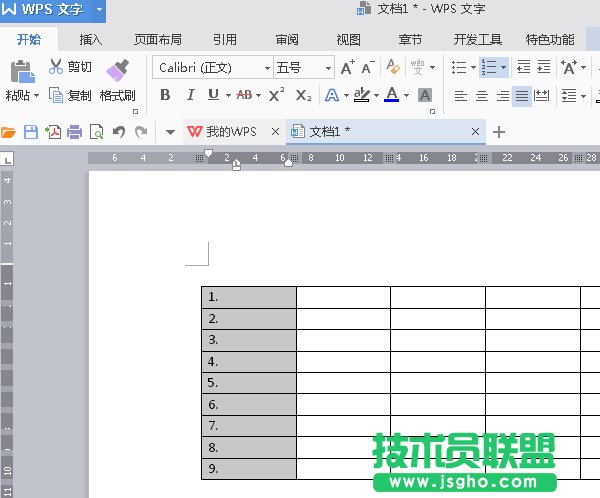
Task: Toggle Italic formatting
Action: point(190,95)
